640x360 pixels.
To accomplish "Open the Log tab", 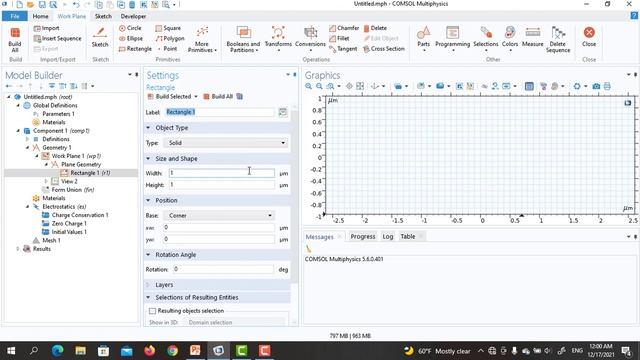I will tap(388, 237).
